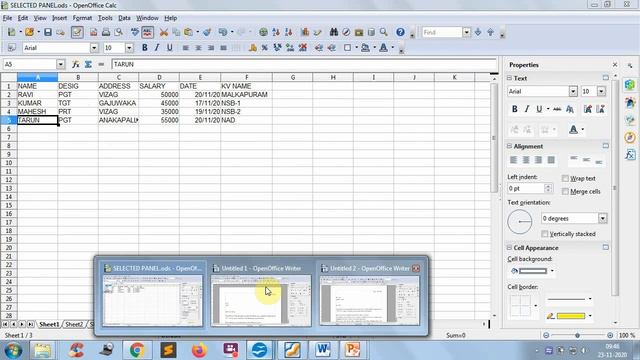Select cell containing MALKAPURAM
640x360 pixels.
[246, 94]
